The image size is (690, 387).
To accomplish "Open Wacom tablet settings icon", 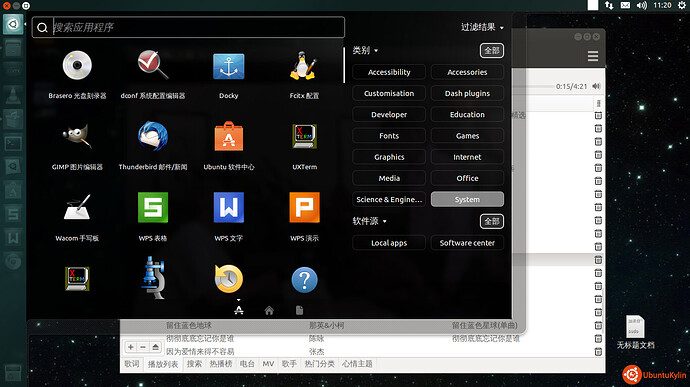I will pyautogui.click(x=77, y=207).
